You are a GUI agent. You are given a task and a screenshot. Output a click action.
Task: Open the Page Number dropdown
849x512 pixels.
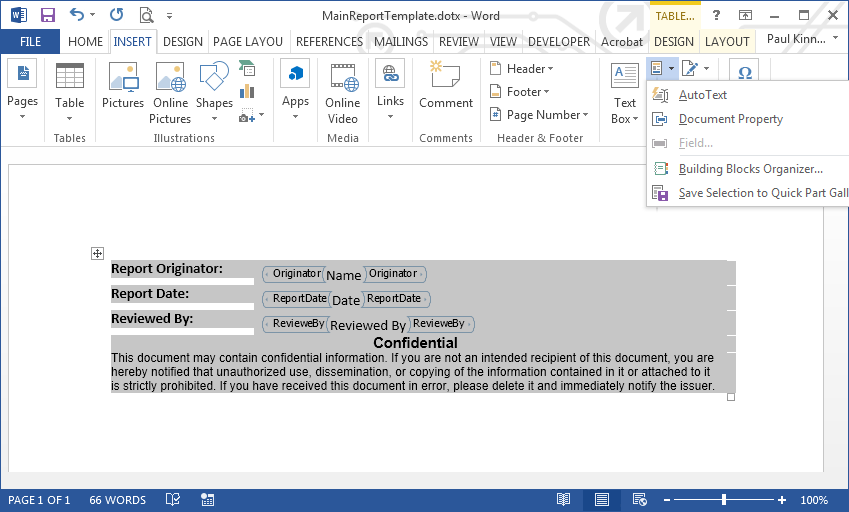pos(539,115)
